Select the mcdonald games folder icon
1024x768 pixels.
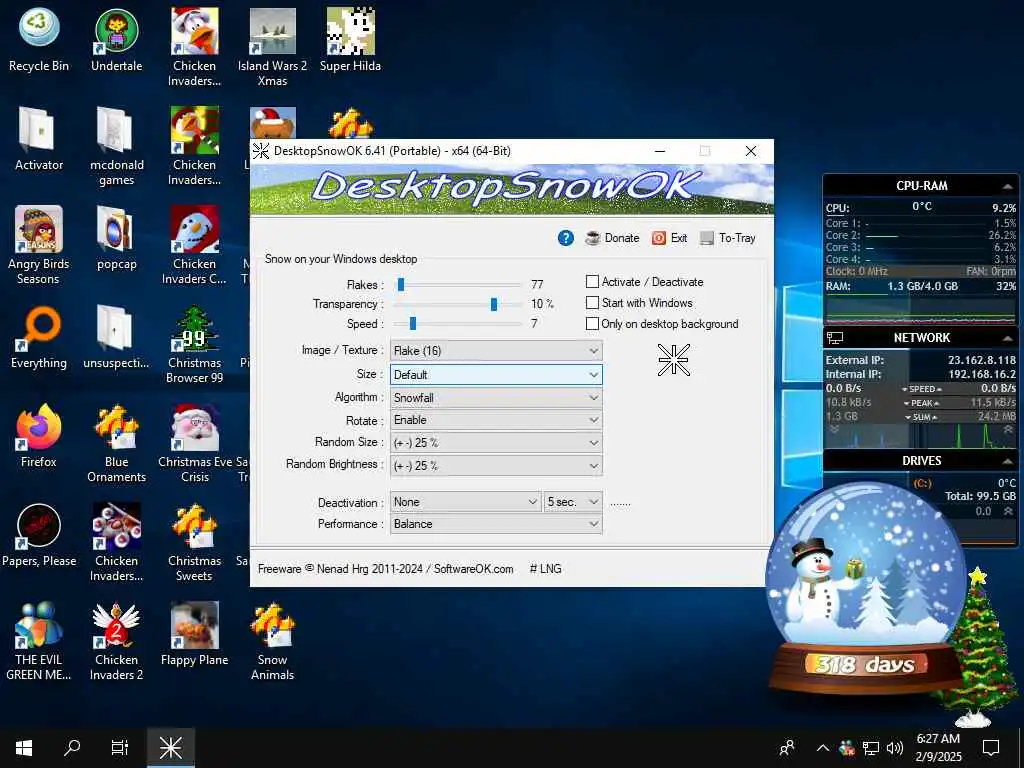[x=116, y=147]
